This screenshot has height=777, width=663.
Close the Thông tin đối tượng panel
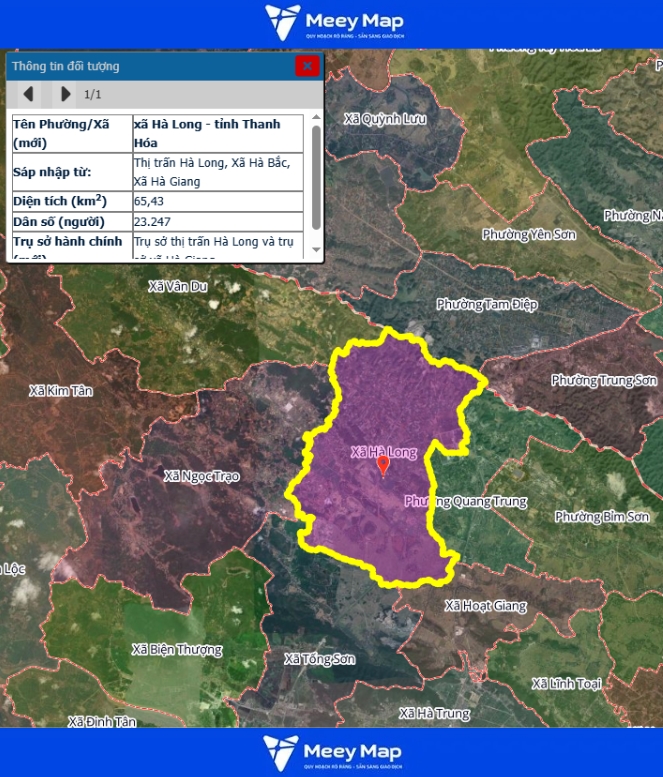coord(307,66)
